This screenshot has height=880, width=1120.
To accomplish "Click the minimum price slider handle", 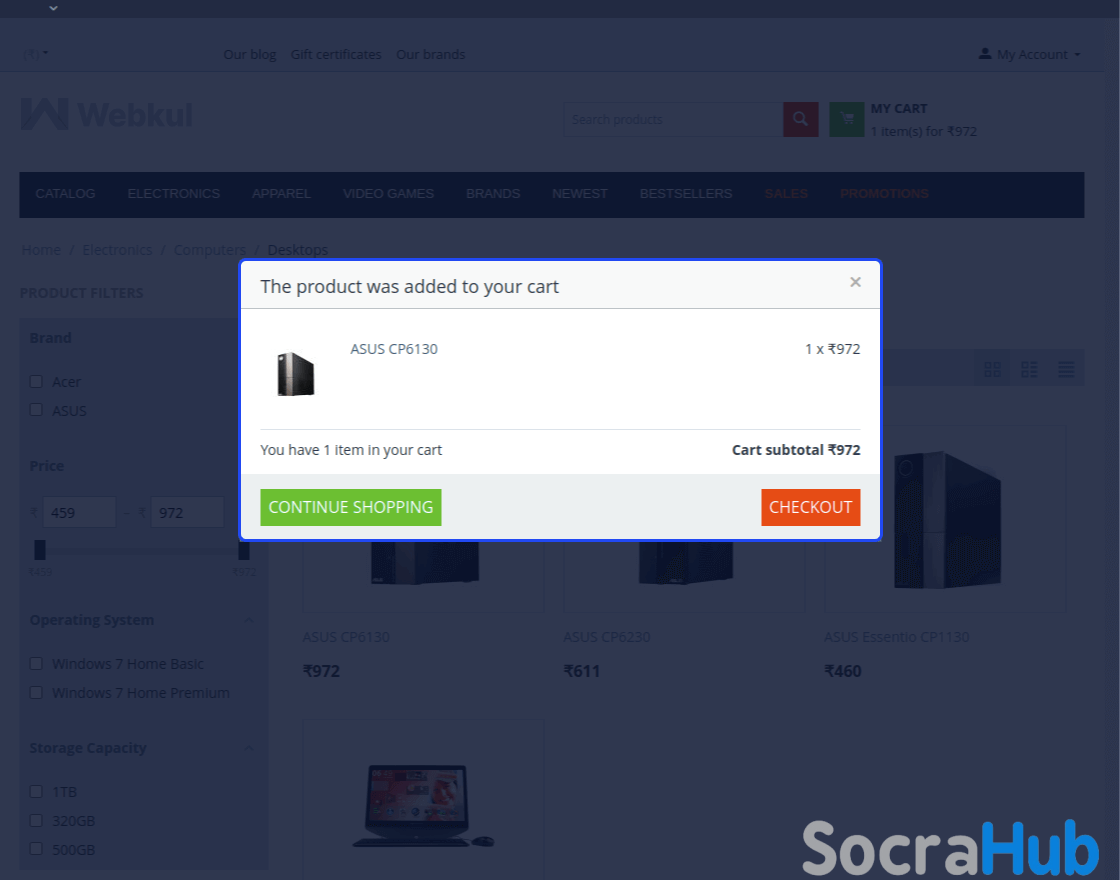I will (x=40, y=550).
